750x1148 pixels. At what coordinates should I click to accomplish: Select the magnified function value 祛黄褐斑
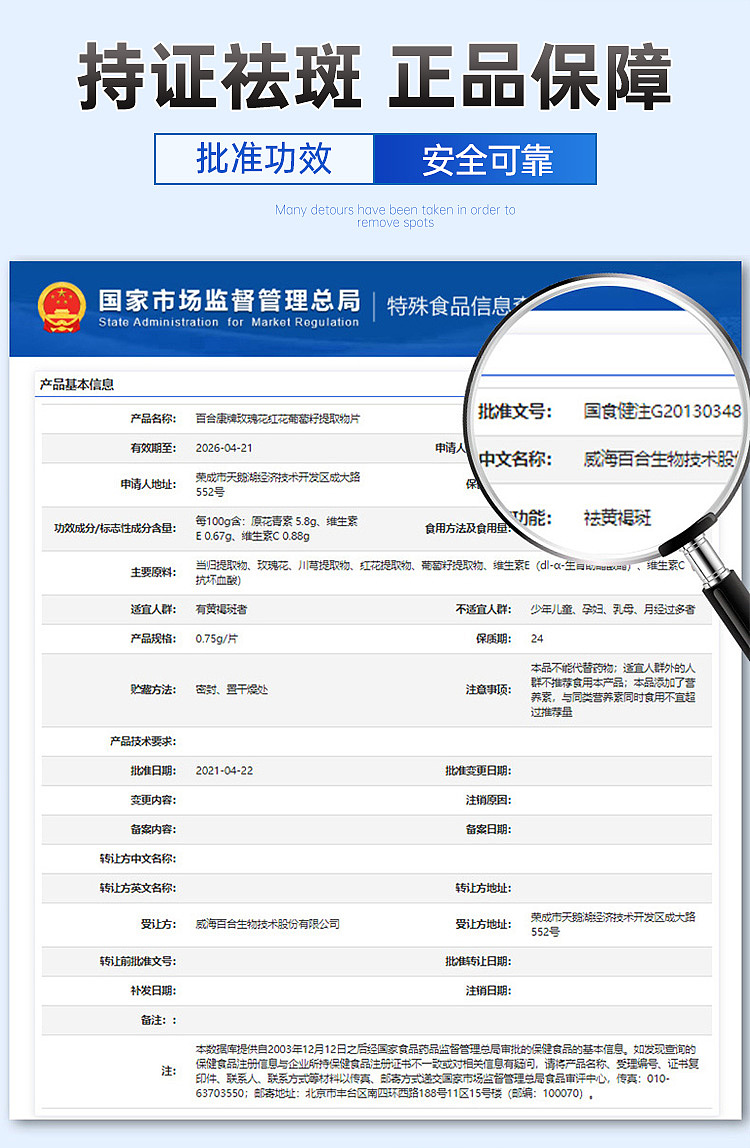[x=617, y=518]
